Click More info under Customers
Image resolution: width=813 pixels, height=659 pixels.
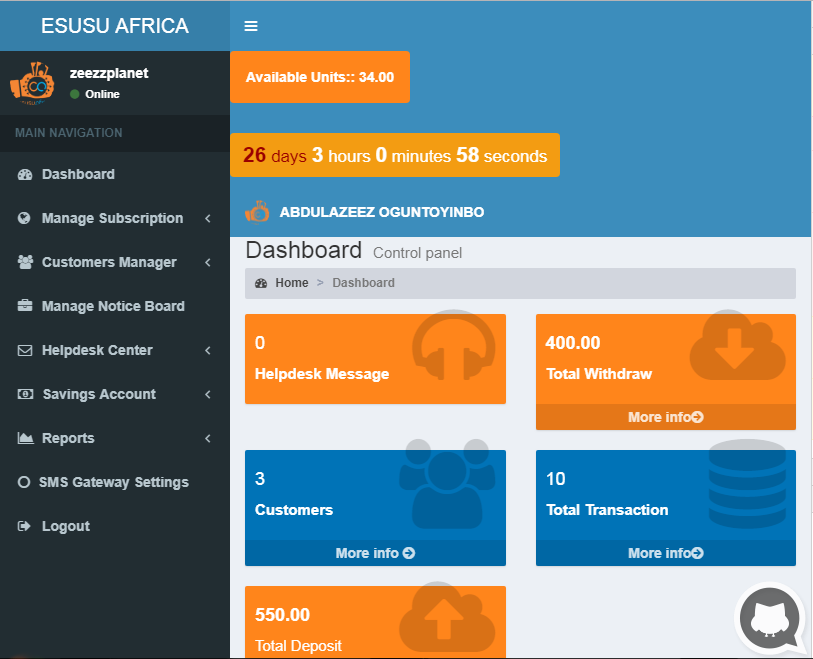pos(375,553)
